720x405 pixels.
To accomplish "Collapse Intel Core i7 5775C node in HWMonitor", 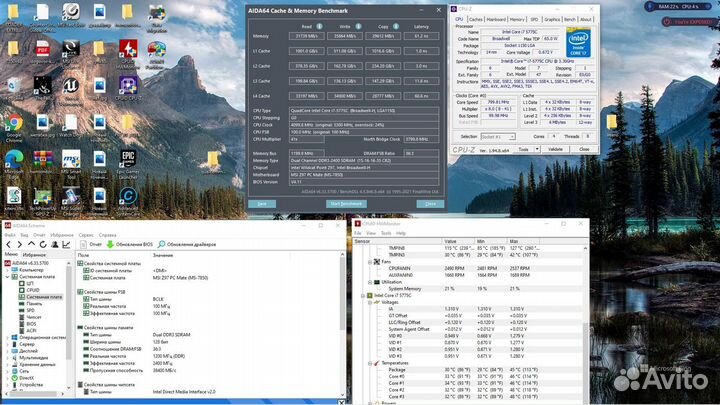I will [363, 296].
